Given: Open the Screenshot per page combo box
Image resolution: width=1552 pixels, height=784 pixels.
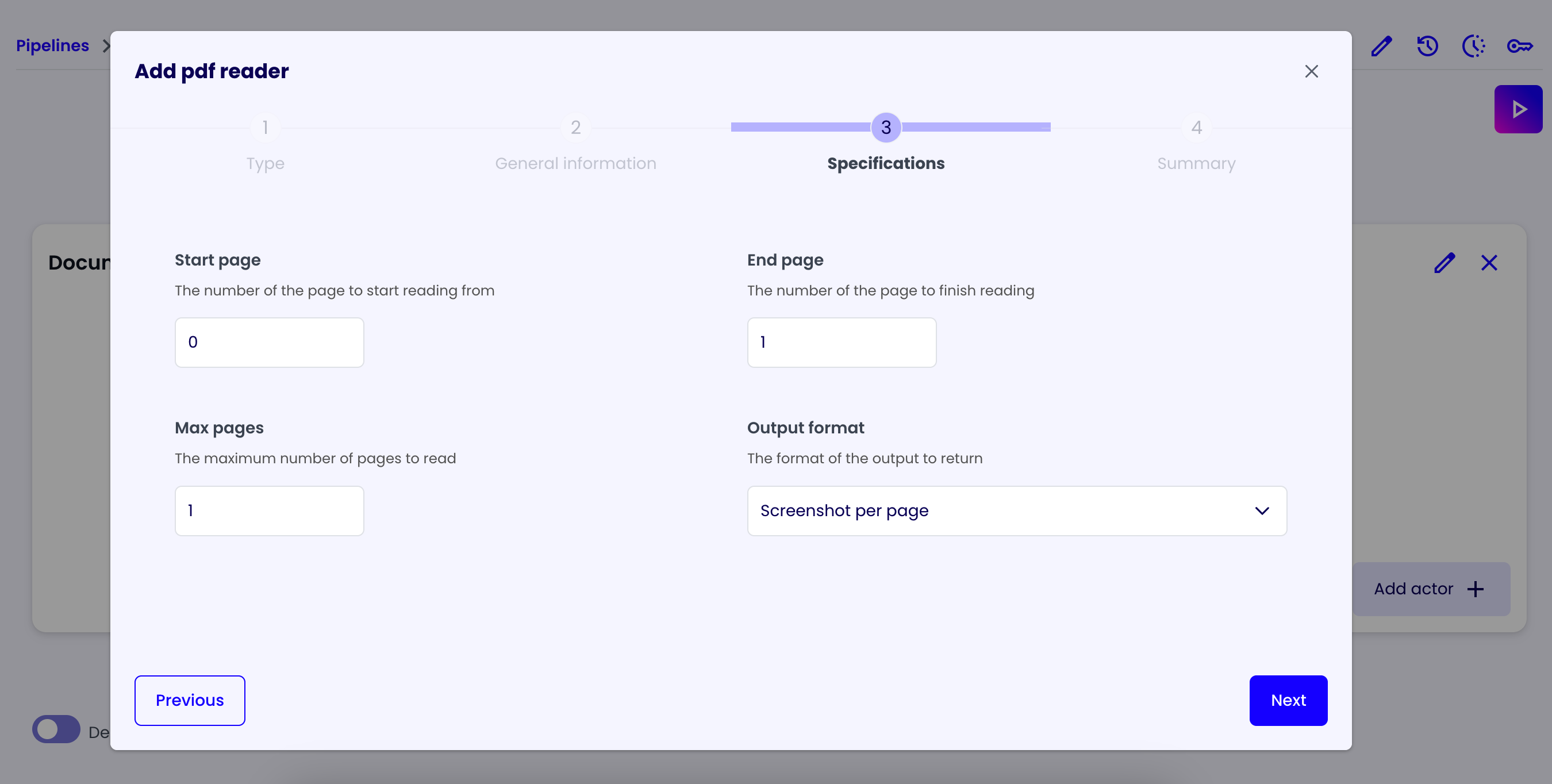Looking at the screenshot, I should coord(1016,511).
